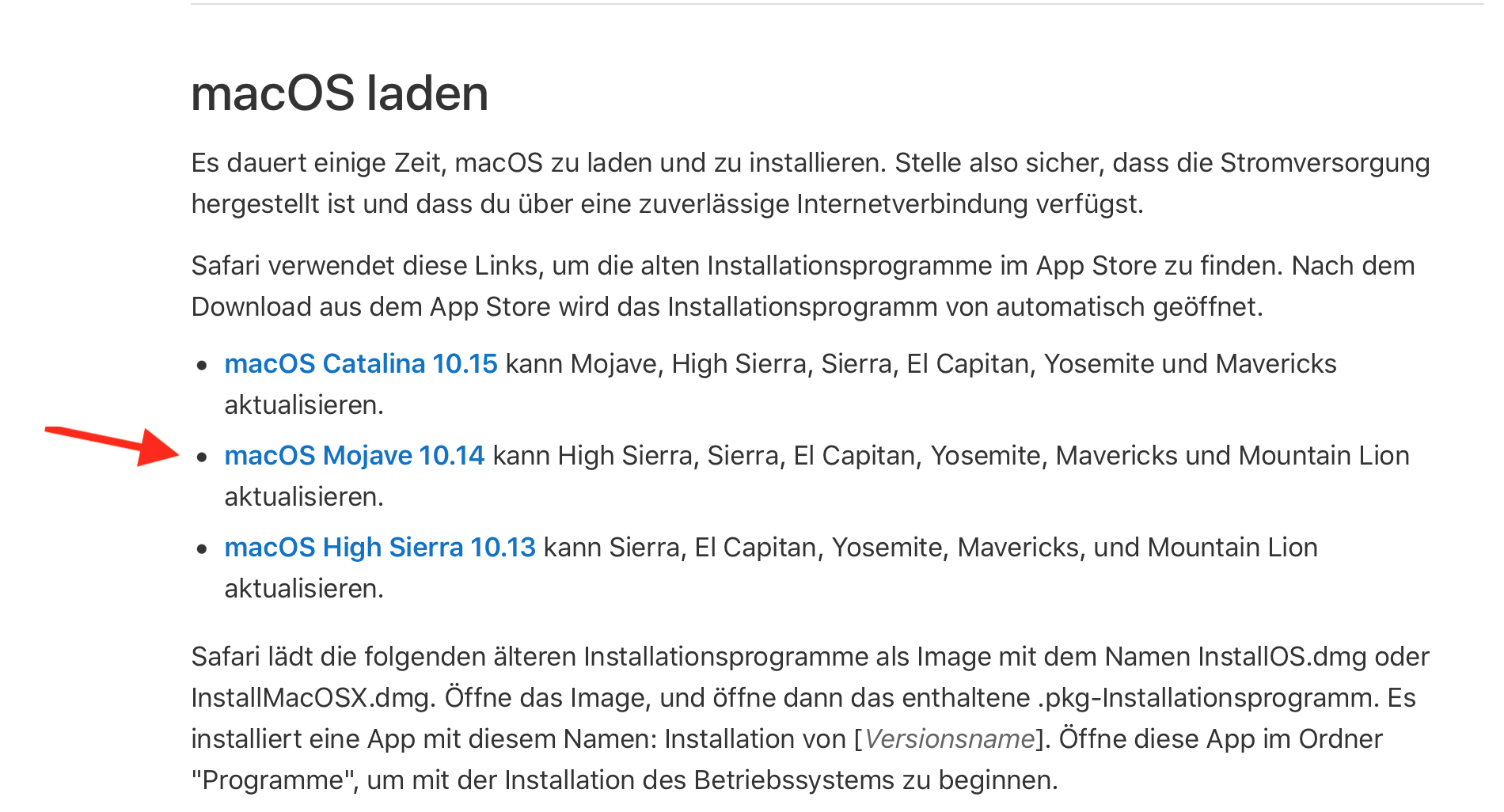The width and height of the screenshot is (1504, 812).
Task: Click "Mountain Lion" in the High Sierra line
Action: [1232, 548]
